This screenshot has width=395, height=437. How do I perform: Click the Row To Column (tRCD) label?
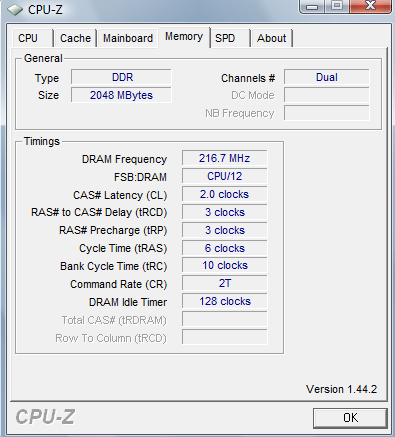click(x=111, y=339)
